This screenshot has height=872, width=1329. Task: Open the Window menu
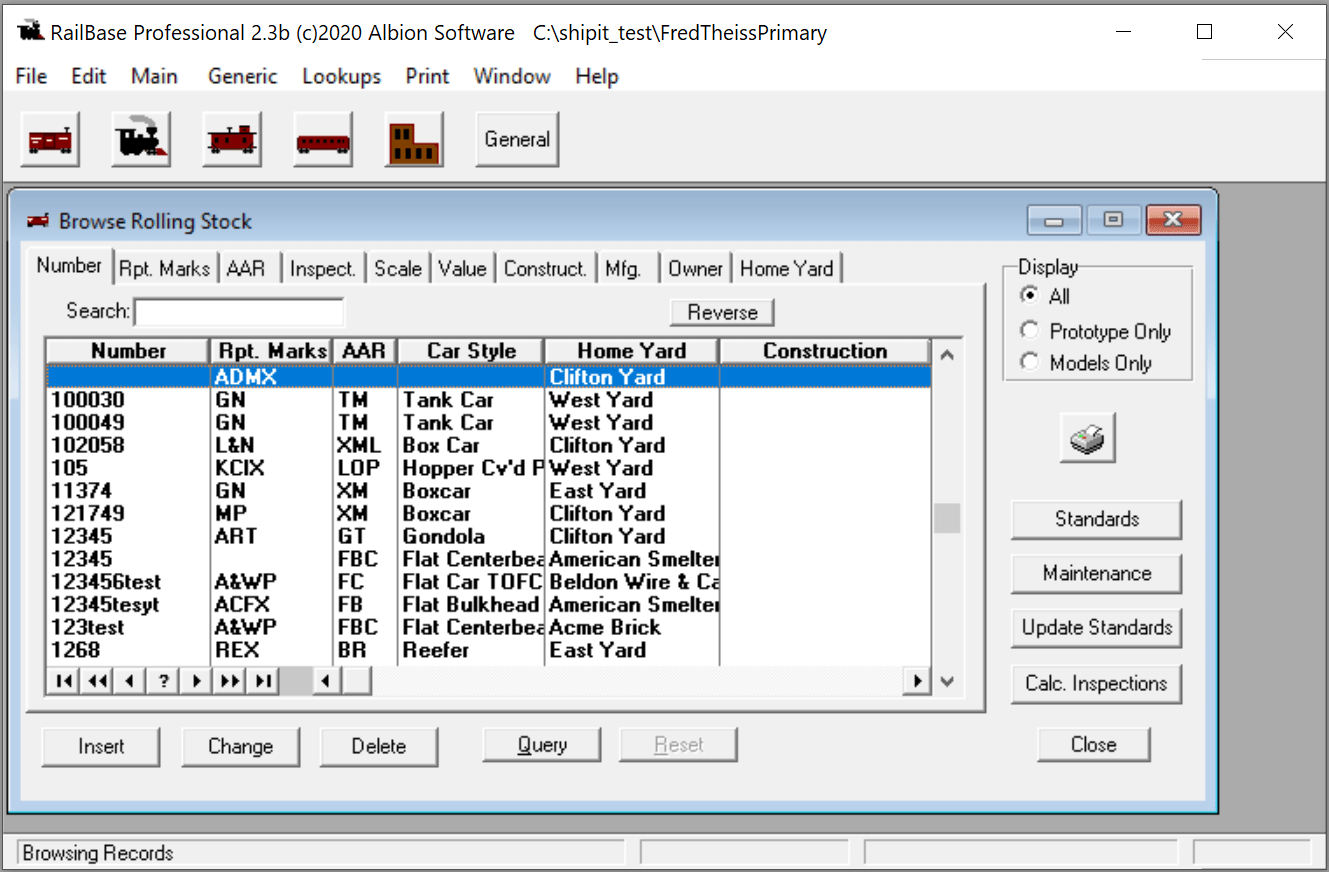512,76
